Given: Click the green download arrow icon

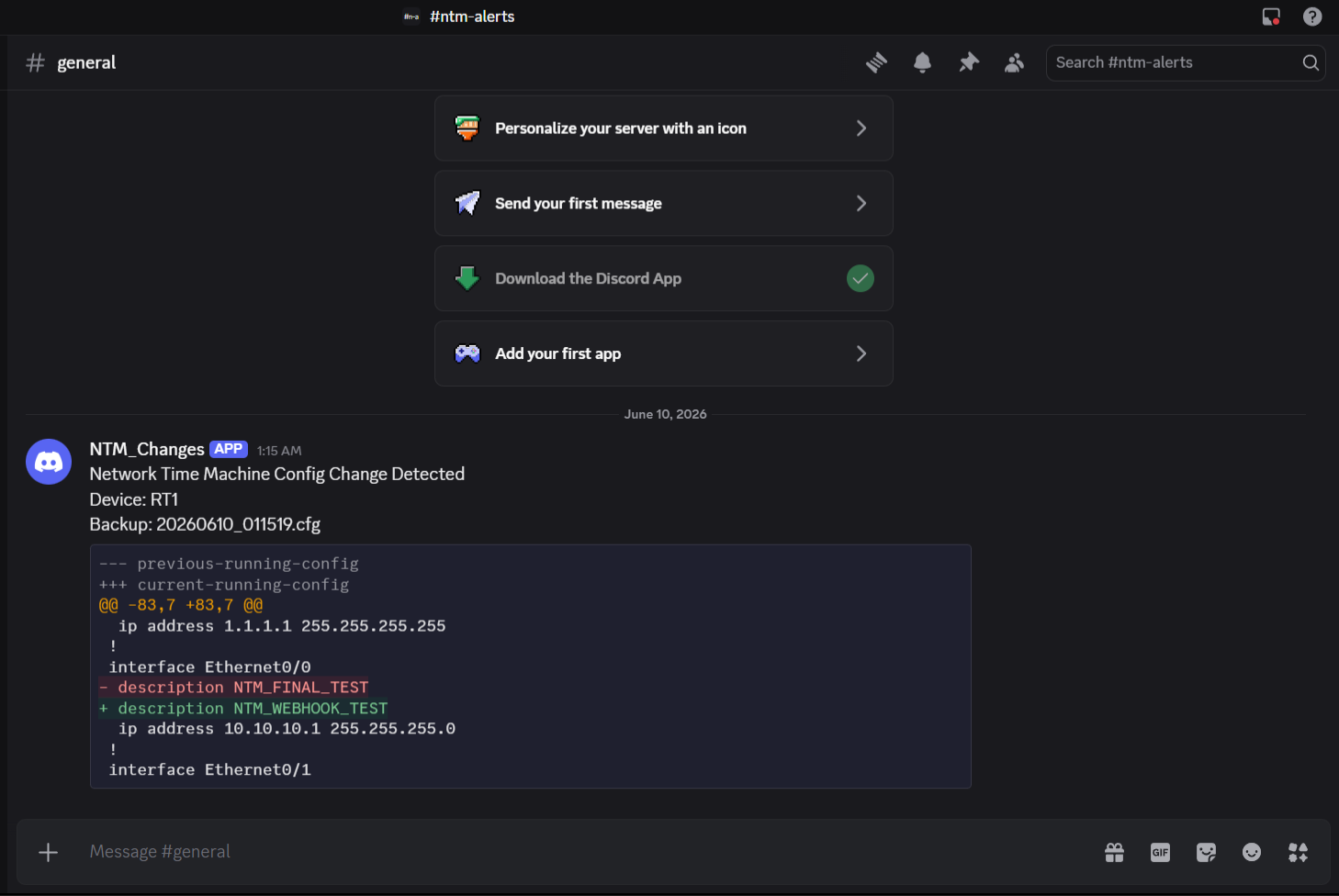Looking at the screenshot, I should (467, 278).
